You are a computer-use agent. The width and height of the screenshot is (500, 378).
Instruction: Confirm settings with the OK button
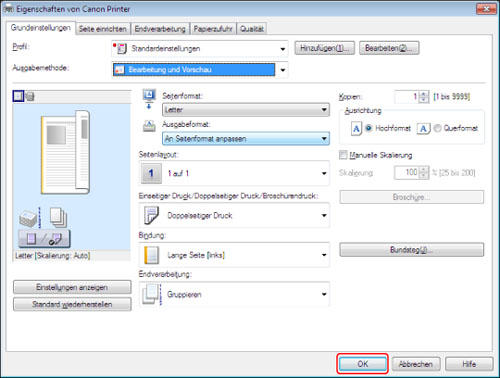pyautogui.click(x=363, y=364)
